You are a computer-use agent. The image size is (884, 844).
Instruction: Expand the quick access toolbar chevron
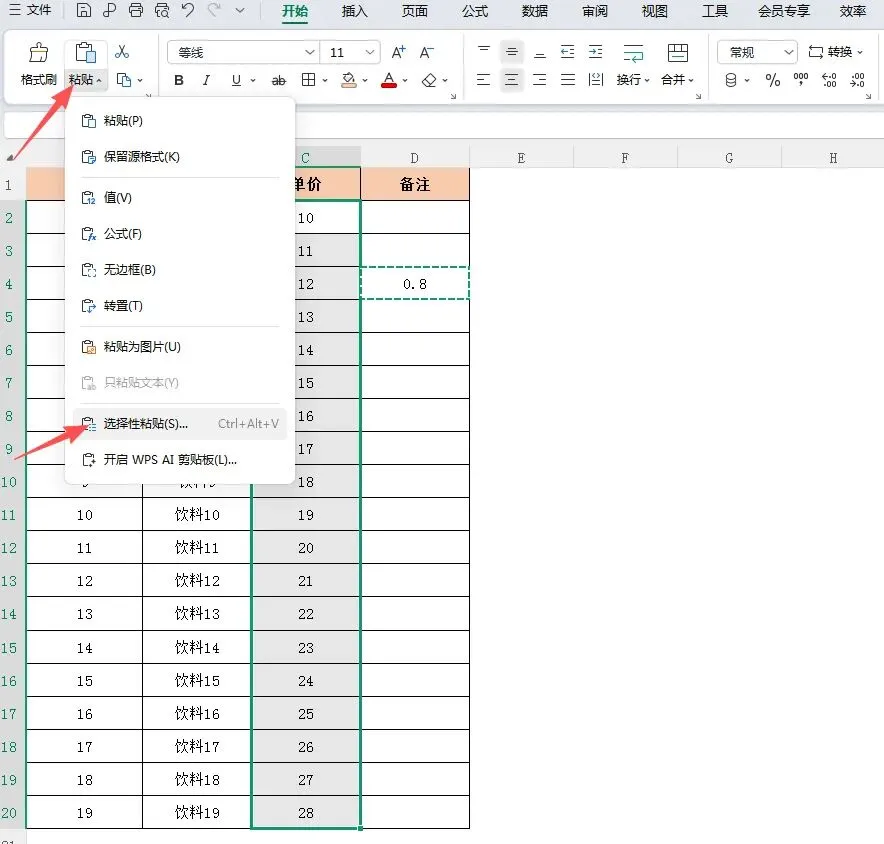click(x=240, y=10)
